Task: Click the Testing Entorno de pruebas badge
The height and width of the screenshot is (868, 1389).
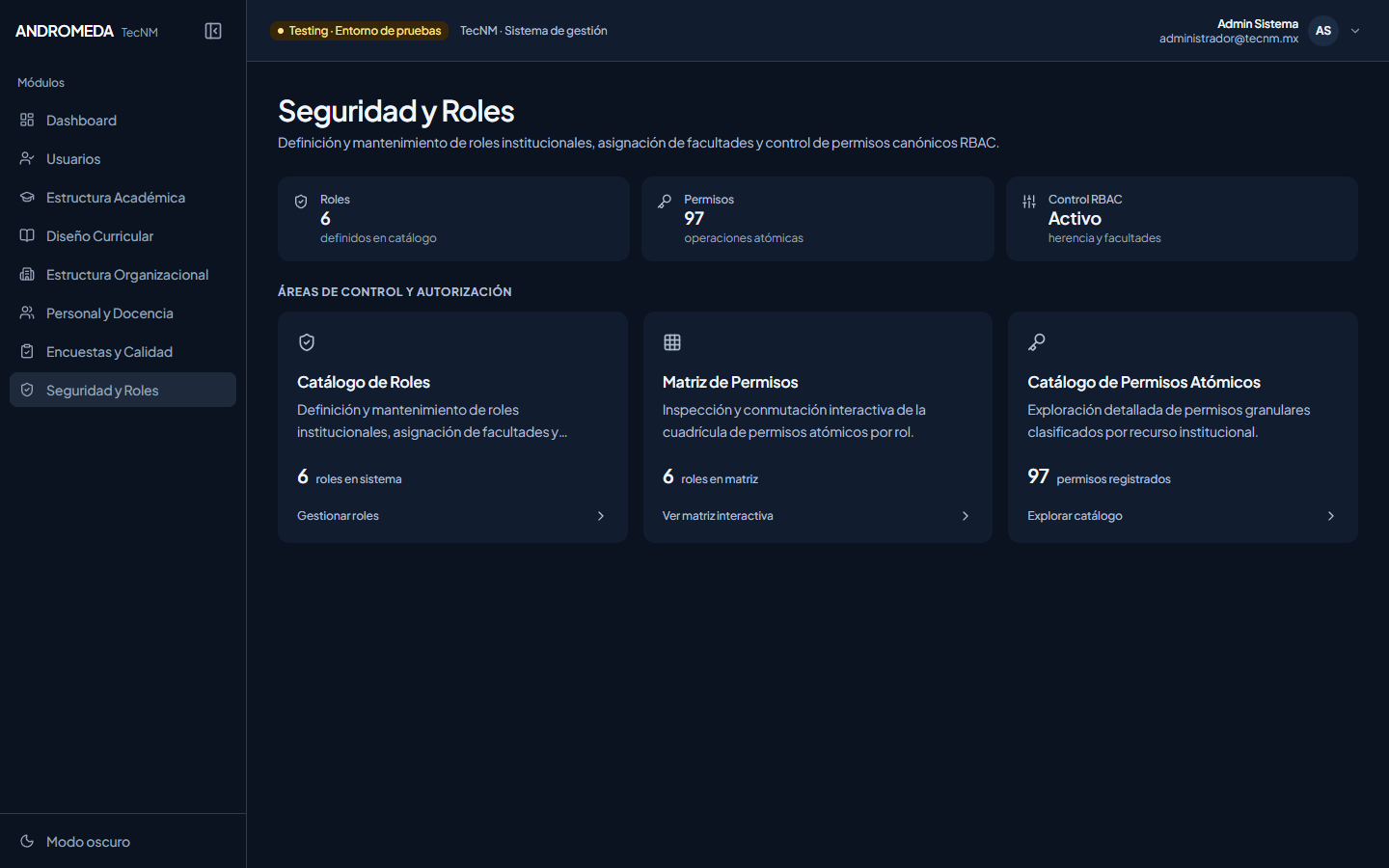Action: (x=359, y=31)
